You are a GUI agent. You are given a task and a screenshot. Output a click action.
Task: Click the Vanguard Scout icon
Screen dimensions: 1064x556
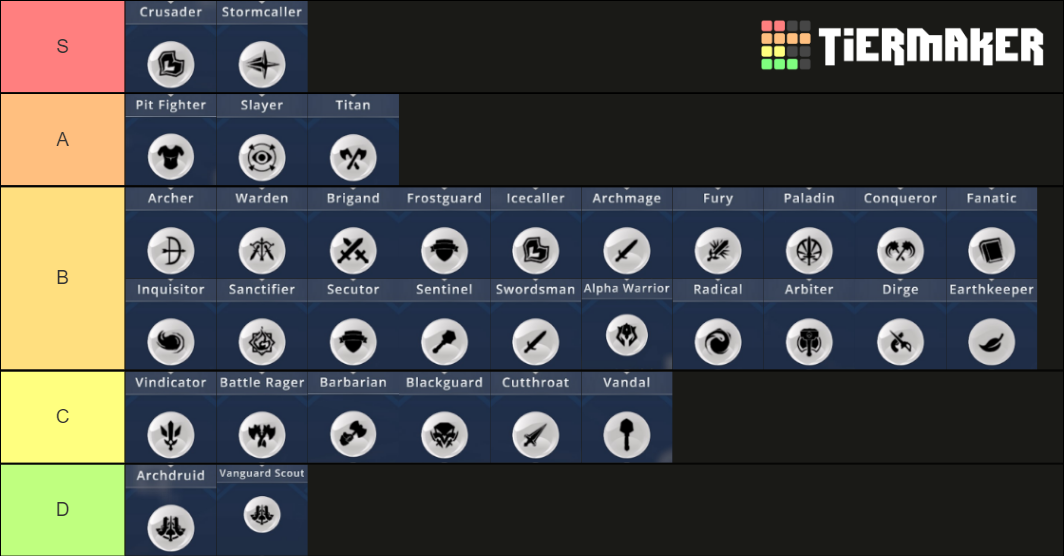(262, 514)
